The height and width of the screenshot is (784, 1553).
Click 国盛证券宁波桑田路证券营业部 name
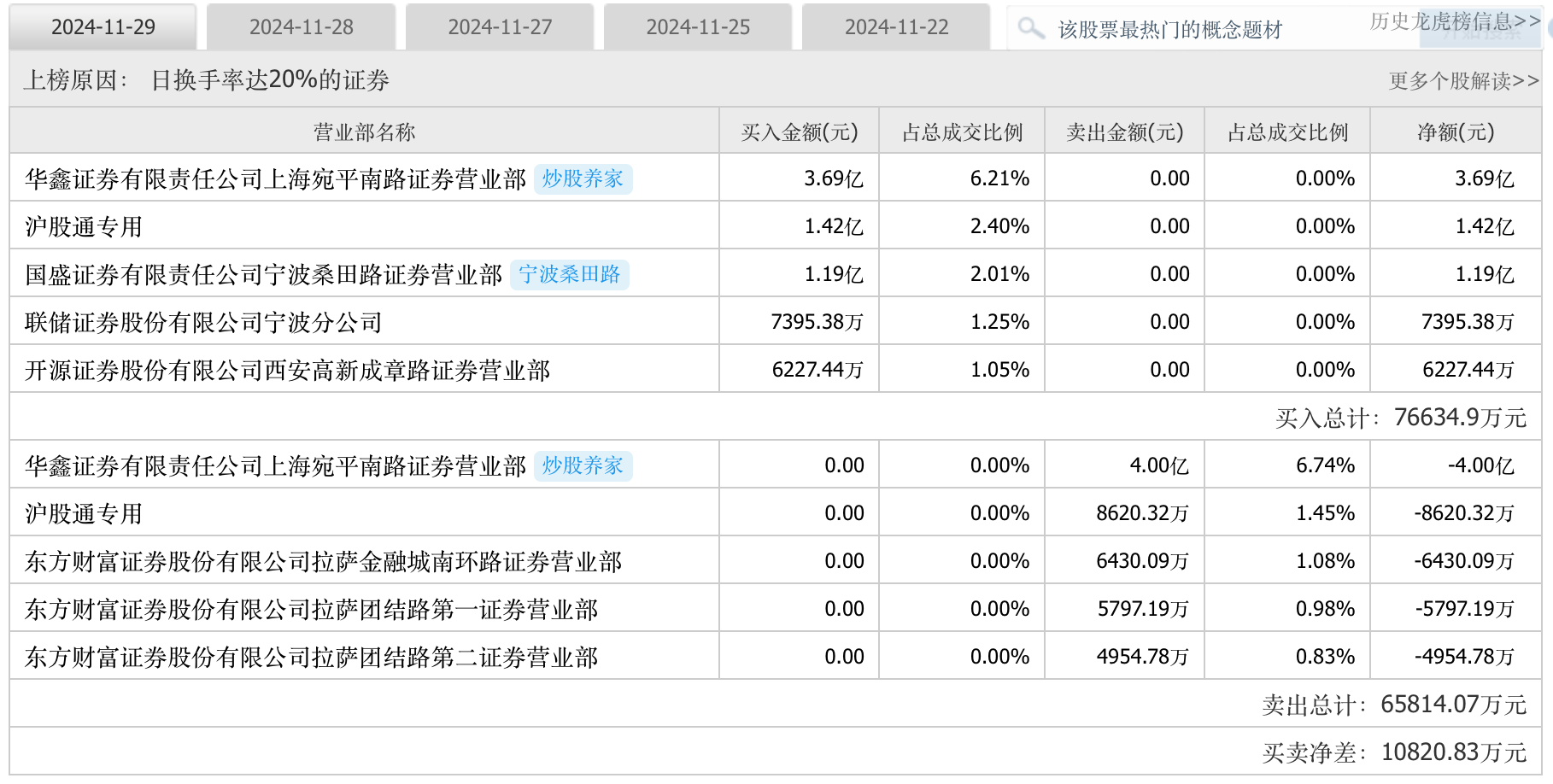264,274
